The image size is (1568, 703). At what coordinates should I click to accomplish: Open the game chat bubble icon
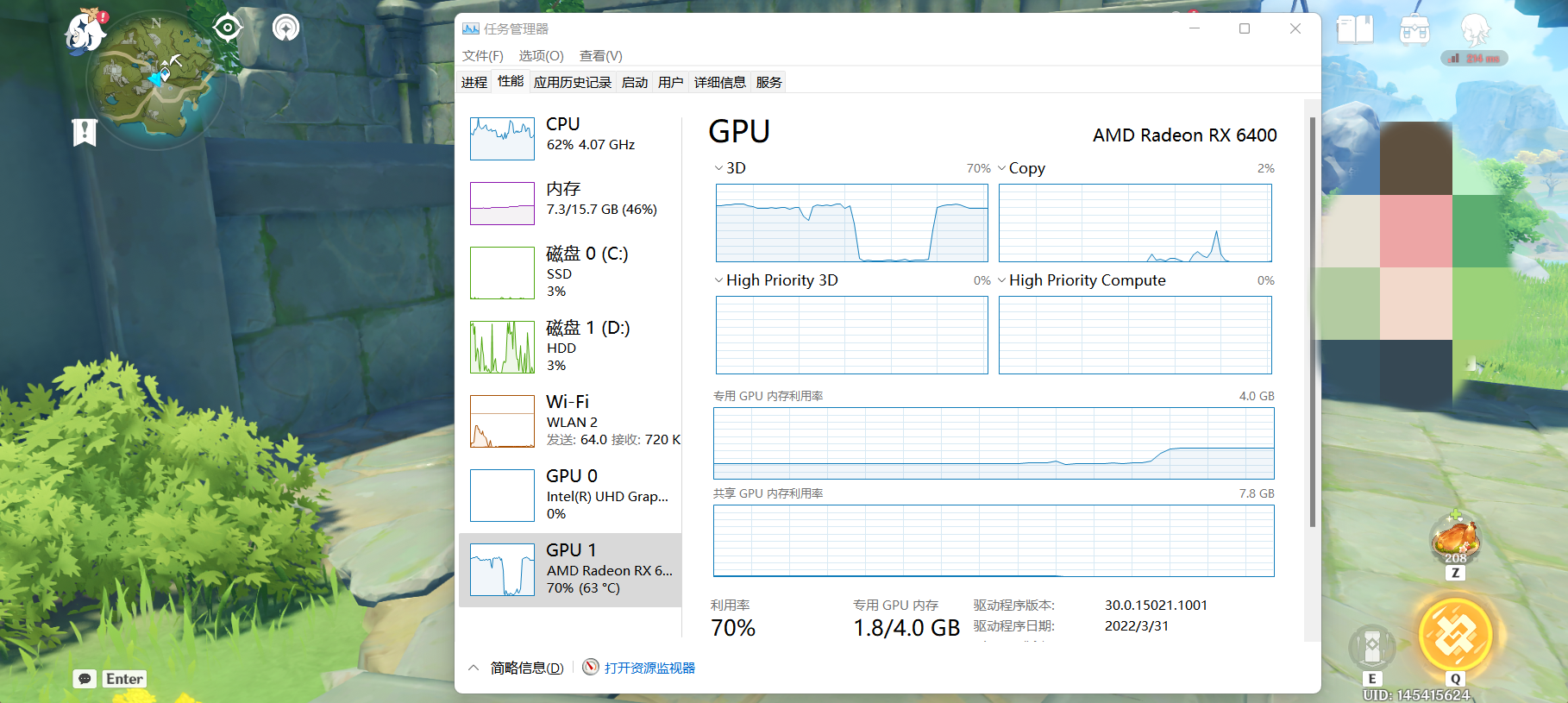[85, 679]
